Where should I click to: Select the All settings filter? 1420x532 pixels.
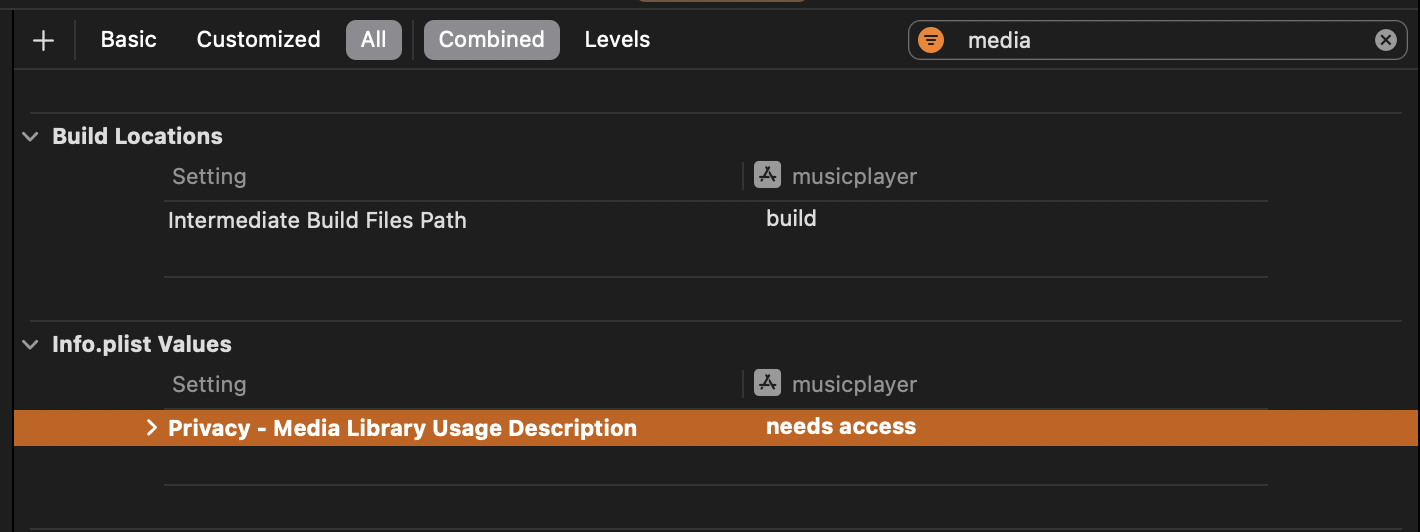(374, 40)
